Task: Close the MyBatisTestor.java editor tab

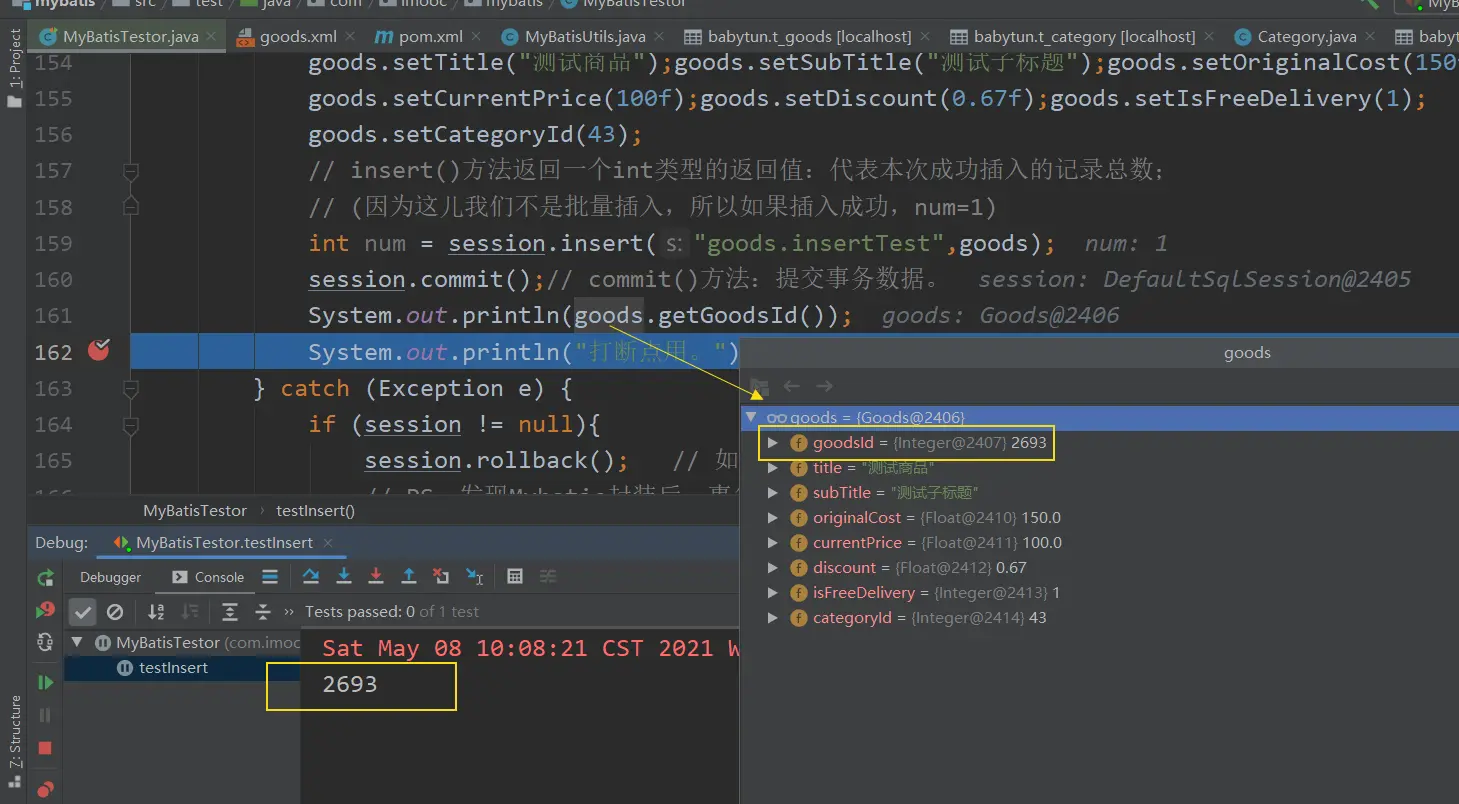Action: [x=211, y=37]
